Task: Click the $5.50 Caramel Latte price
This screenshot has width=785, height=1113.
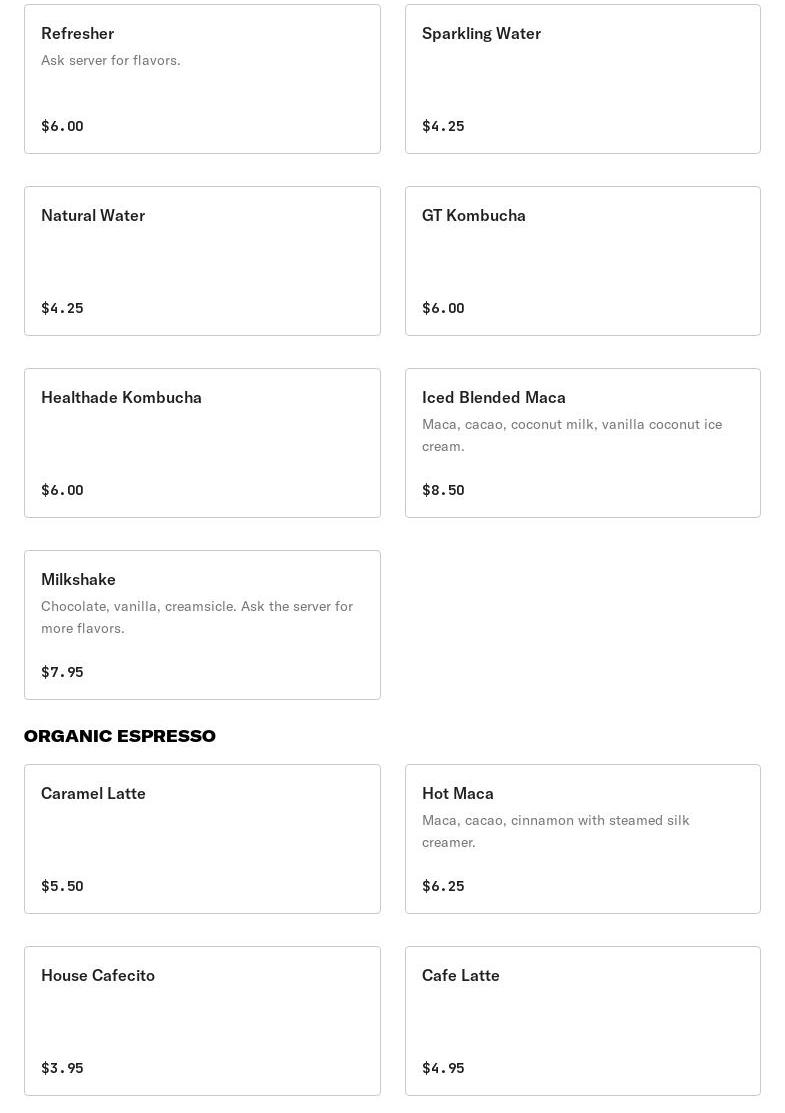Action: (x=62, y=886)
